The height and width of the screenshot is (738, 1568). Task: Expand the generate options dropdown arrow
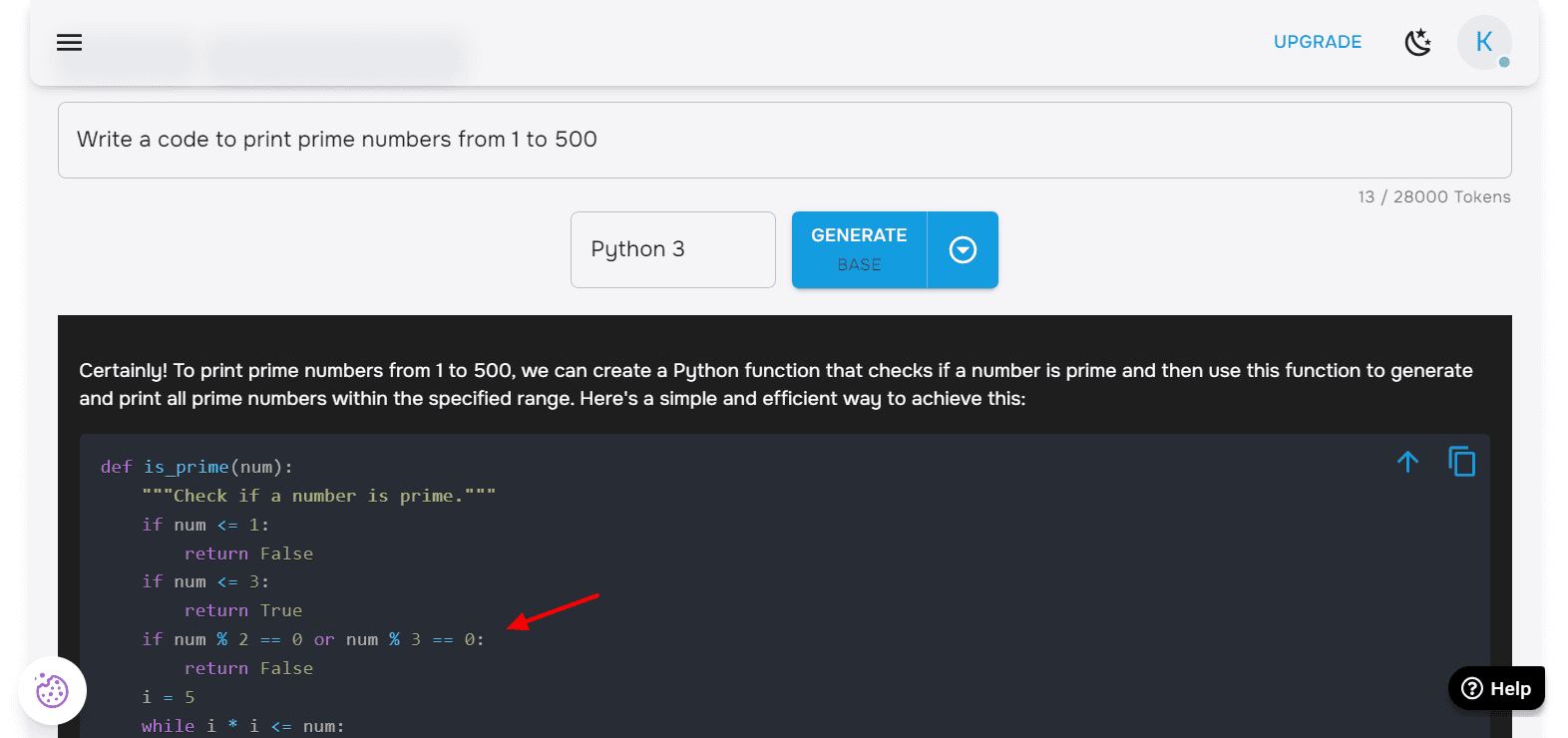click(x=963, y=249)
